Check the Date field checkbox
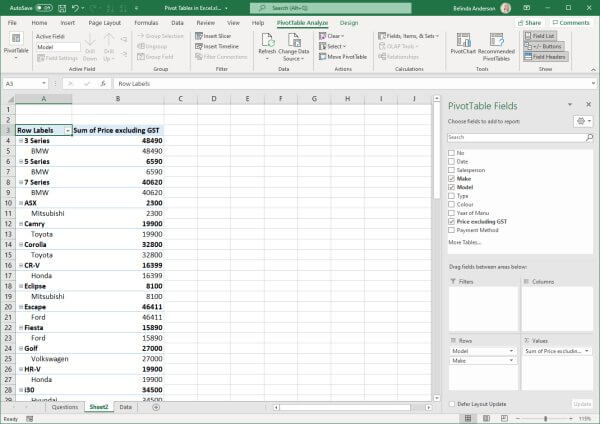The image size is (600, 424). pos(452,161)
